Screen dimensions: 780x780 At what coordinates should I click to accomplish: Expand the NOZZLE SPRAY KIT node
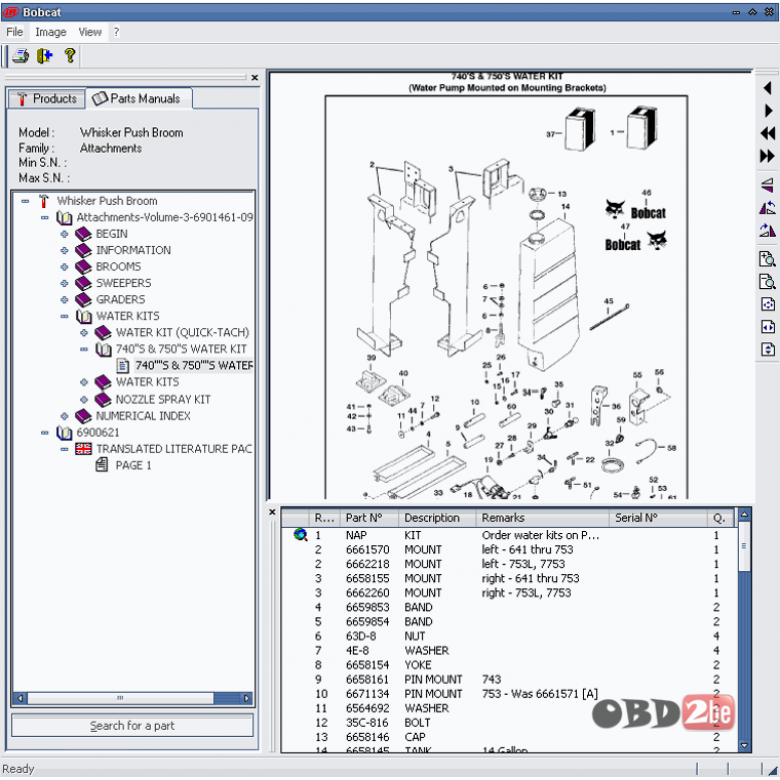pos(84,399)
